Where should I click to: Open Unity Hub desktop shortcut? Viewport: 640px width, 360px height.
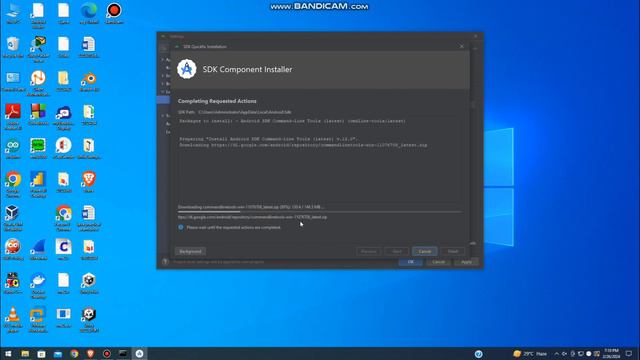point(89,284)
